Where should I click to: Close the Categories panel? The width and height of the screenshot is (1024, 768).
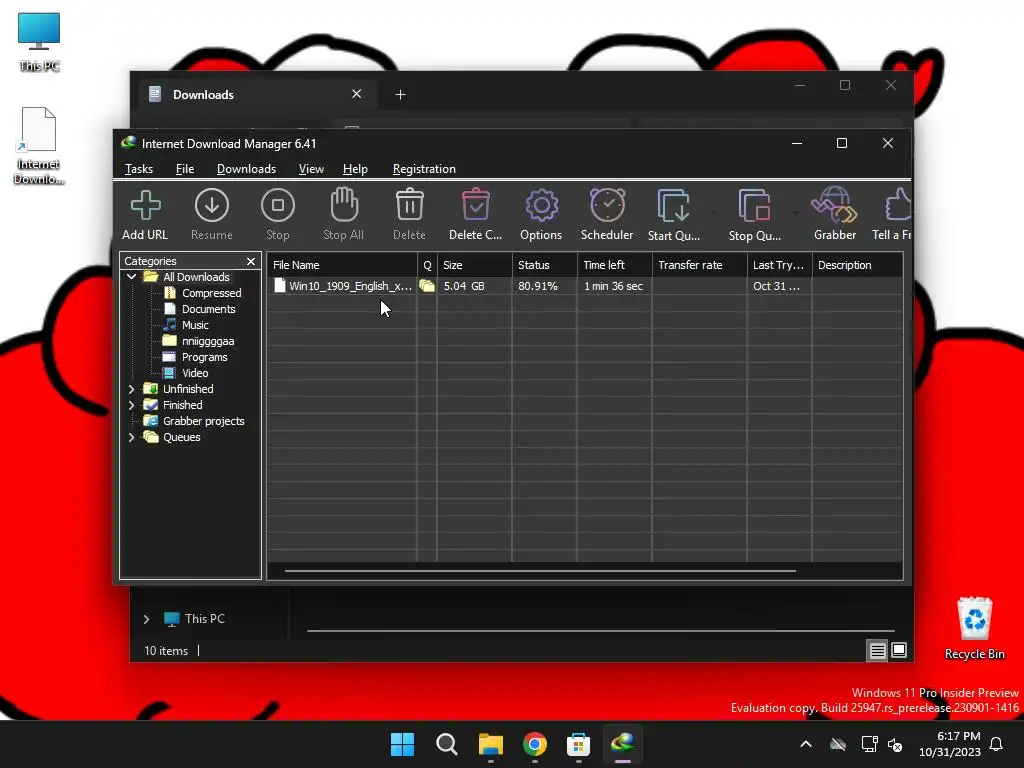point(251,261)
